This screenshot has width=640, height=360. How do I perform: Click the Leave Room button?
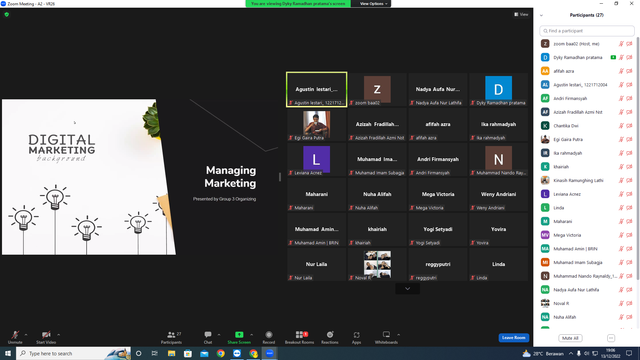513,338
